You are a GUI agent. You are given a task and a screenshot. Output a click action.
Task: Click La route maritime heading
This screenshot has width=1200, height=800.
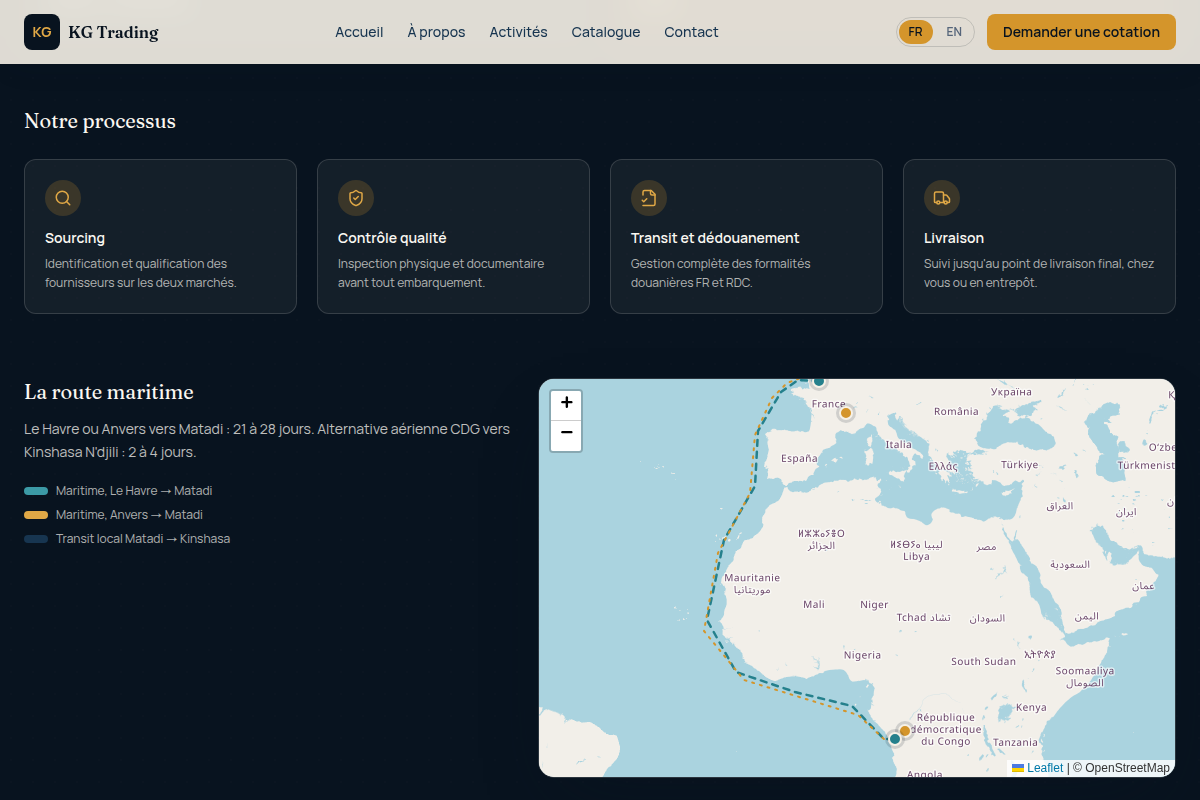[109, 392]
